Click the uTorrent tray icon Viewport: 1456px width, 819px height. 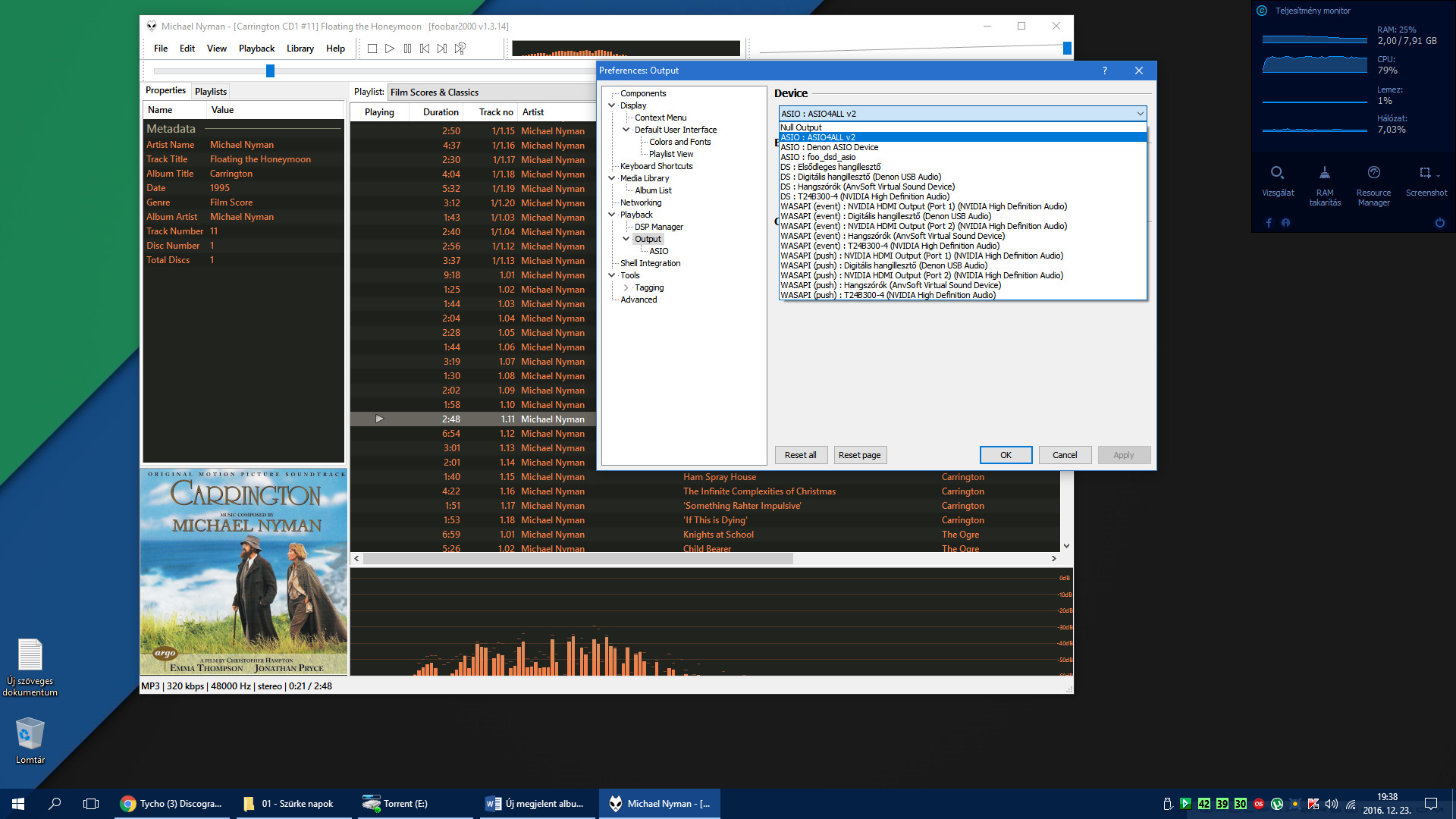point(1277,804)
